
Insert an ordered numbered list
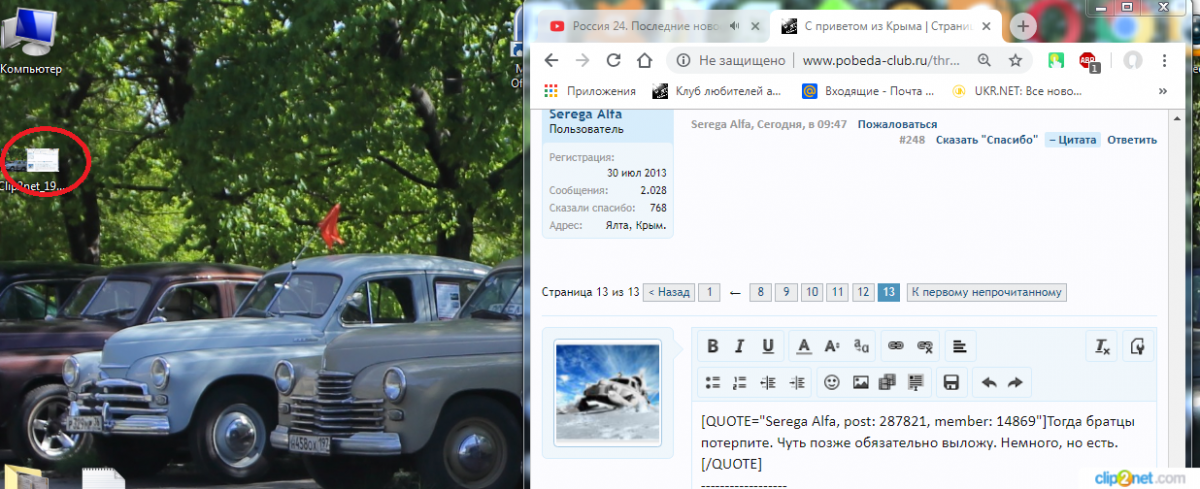(x=740, y=382)
